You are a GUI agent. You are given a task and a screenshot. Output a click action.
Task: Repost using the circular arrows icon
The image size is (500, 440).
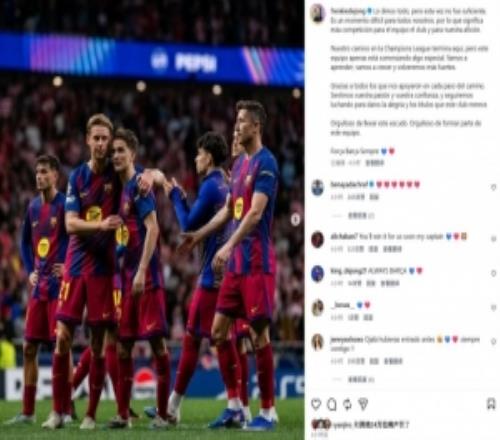347,404
